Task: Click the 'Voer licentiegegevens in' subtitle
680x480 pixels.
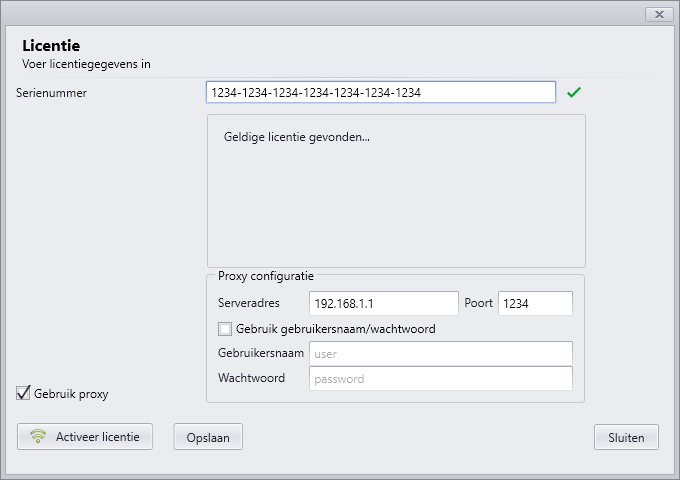Action: point(86,64)
